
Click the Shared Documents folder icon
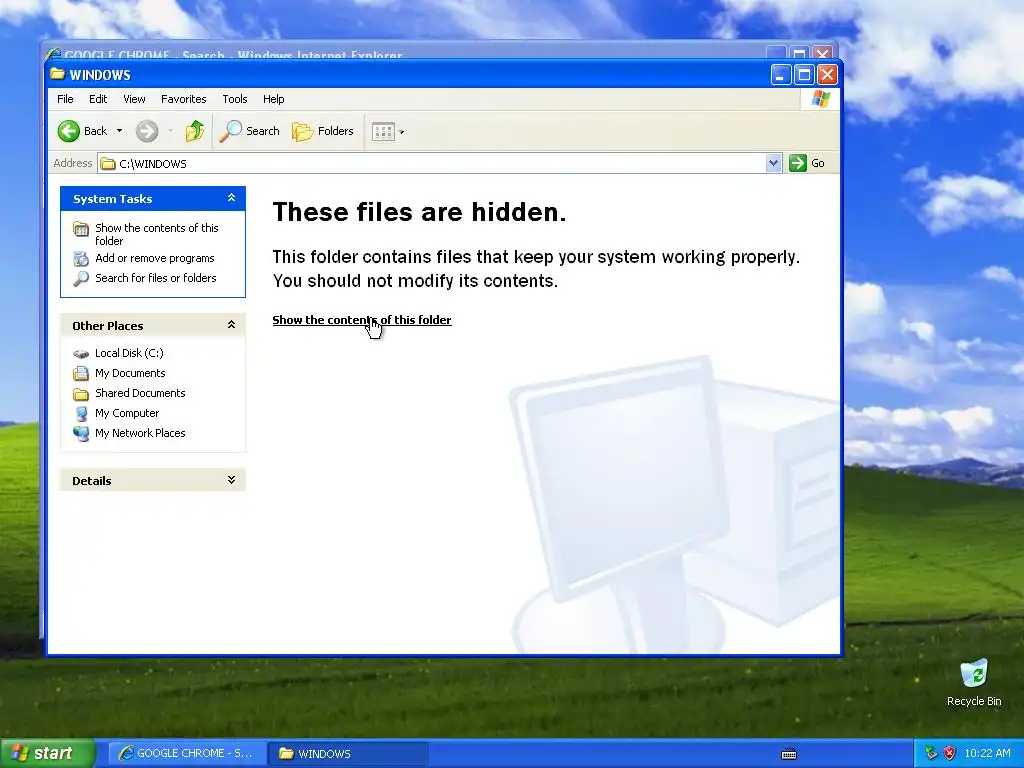[81, 394]
